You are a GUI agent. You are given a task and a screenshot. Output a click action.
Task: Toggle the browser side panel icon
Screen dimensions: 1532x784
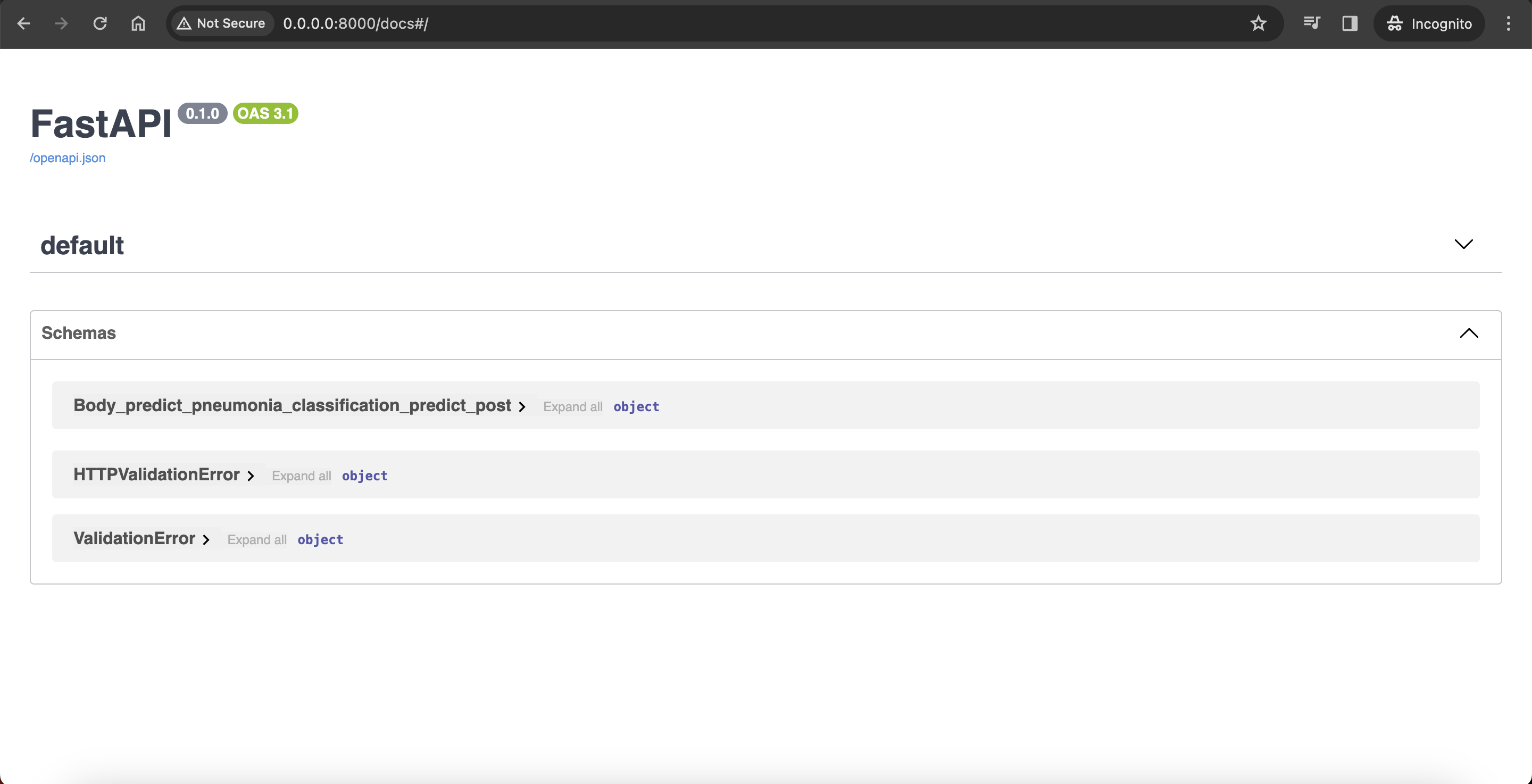point(1350,23)
